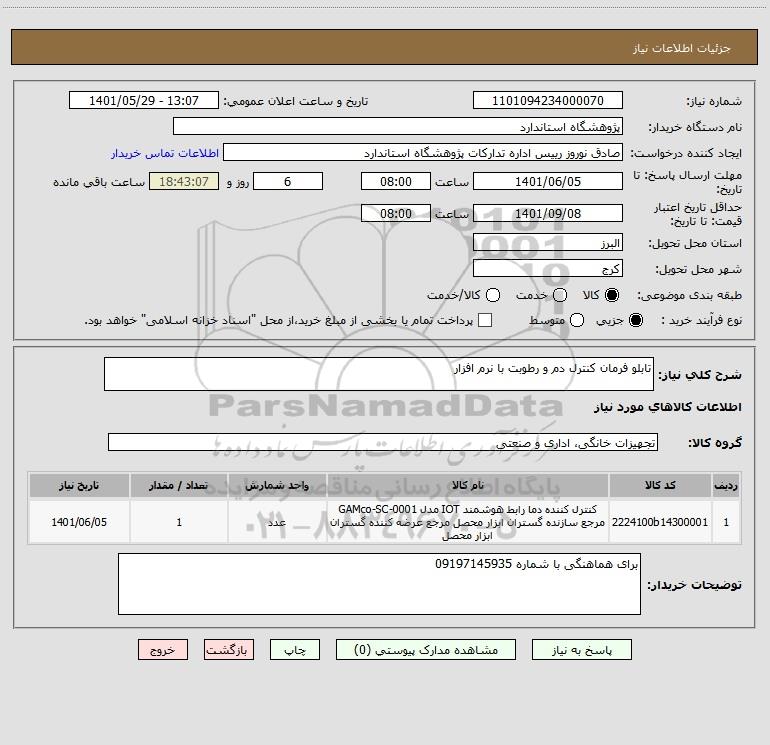
Task: Select the خدمت radio button
Action: [x=560, y=295]
